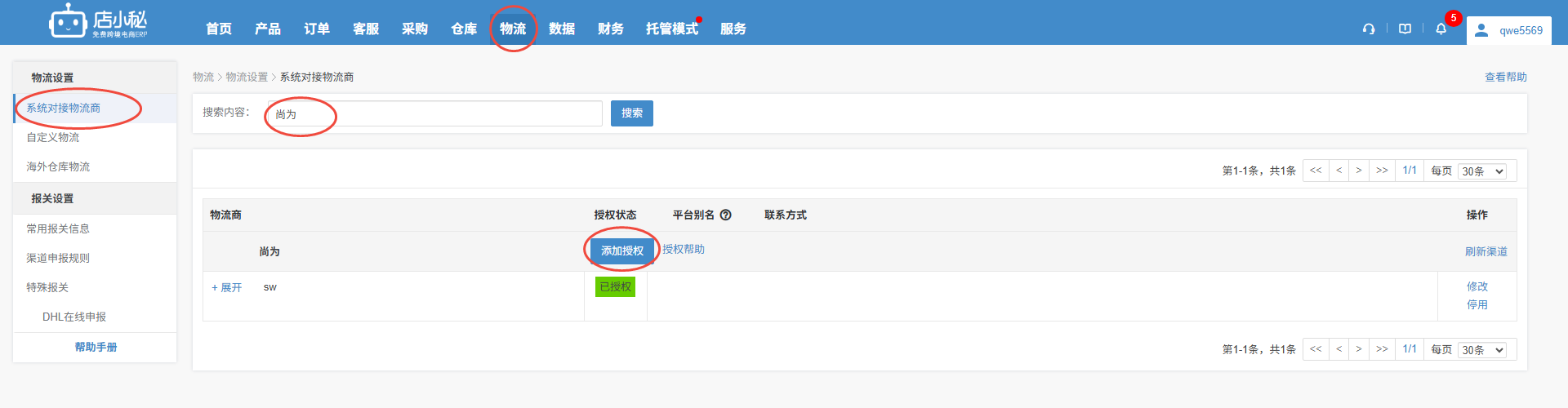1568x408 pixels.
Task: Open the 物流 menu
Action: (513, 29)
